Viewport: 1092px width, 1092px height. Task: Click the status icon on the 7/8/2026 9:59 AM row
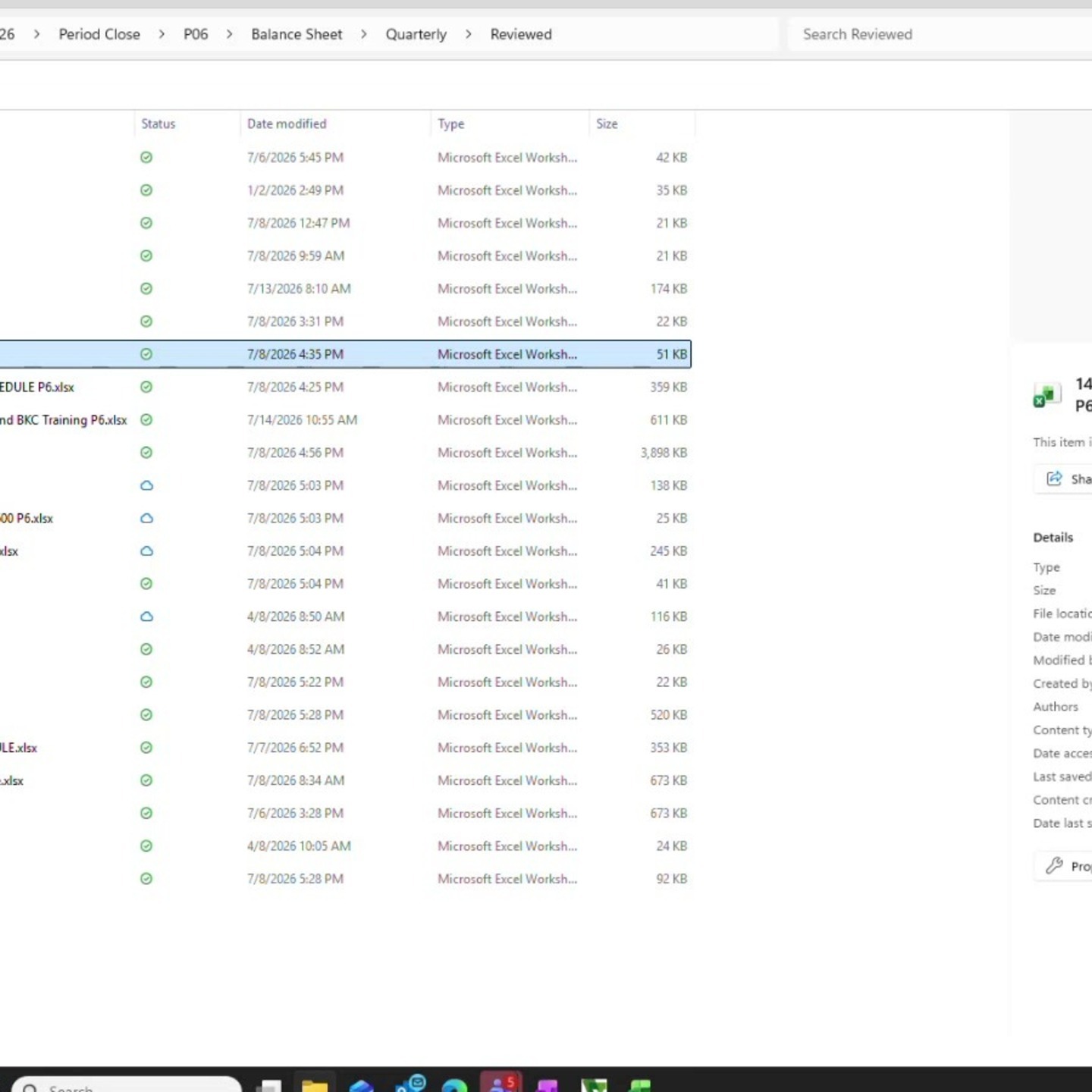(x=146, y=256)
